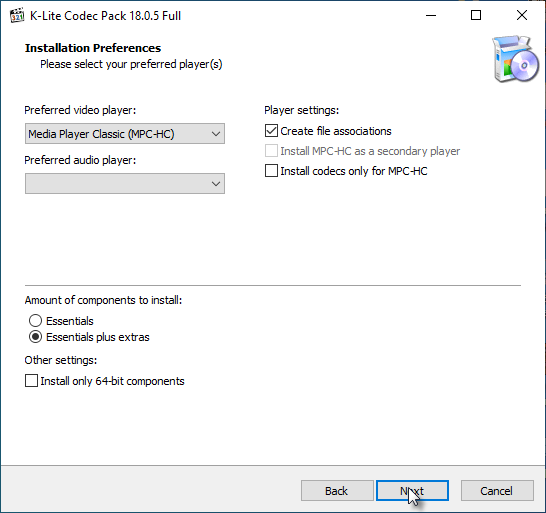Maximize the installer window
This screenshot has width=546, height=513.
point(476,15)
